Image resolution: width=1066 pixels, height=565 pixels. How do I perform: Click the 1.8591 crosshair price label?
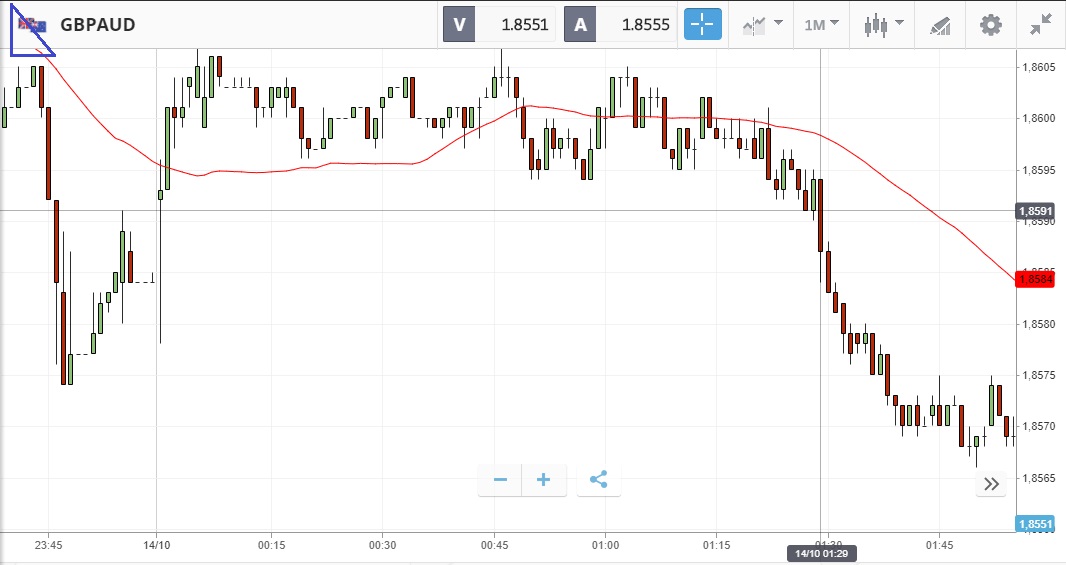[1035, 211]
